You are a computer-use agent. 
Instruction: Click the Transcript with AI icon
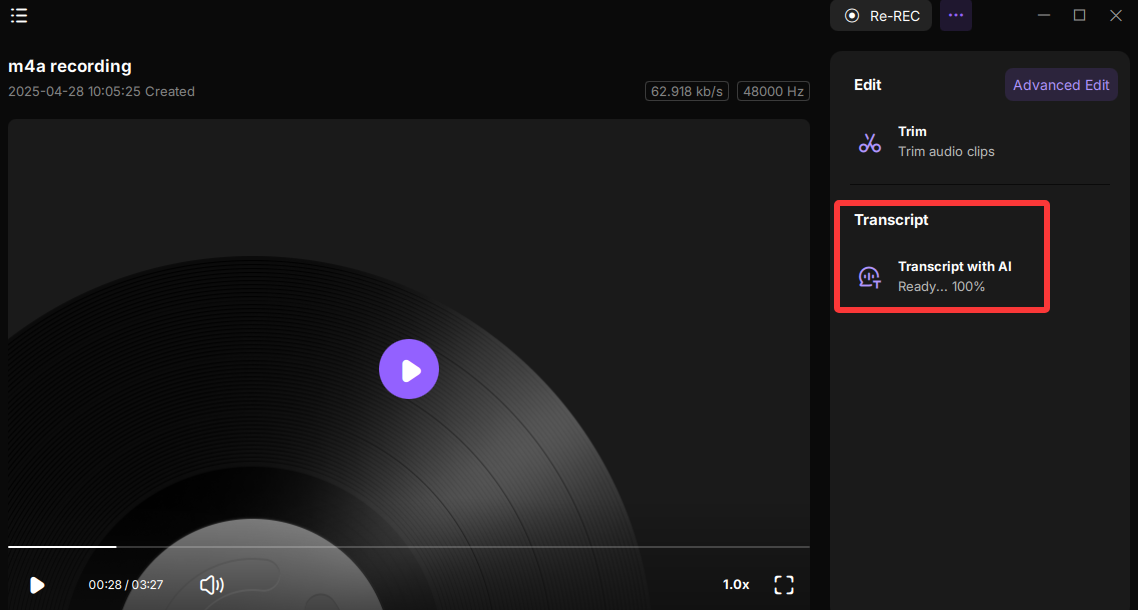click(870, 277)
